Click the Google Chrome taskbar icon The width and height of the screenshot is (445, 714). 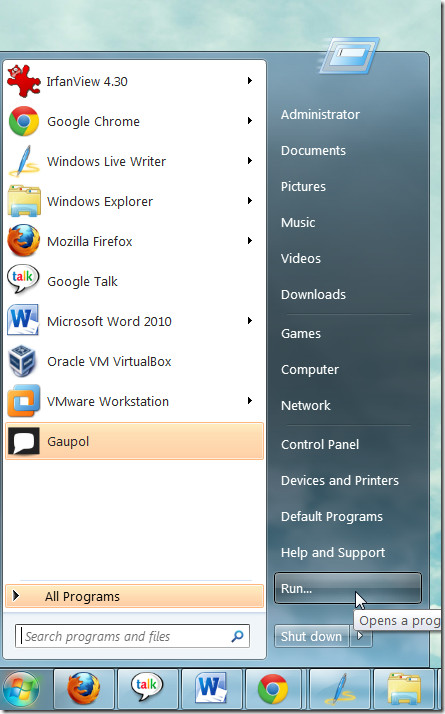click(x=274, y=687)
